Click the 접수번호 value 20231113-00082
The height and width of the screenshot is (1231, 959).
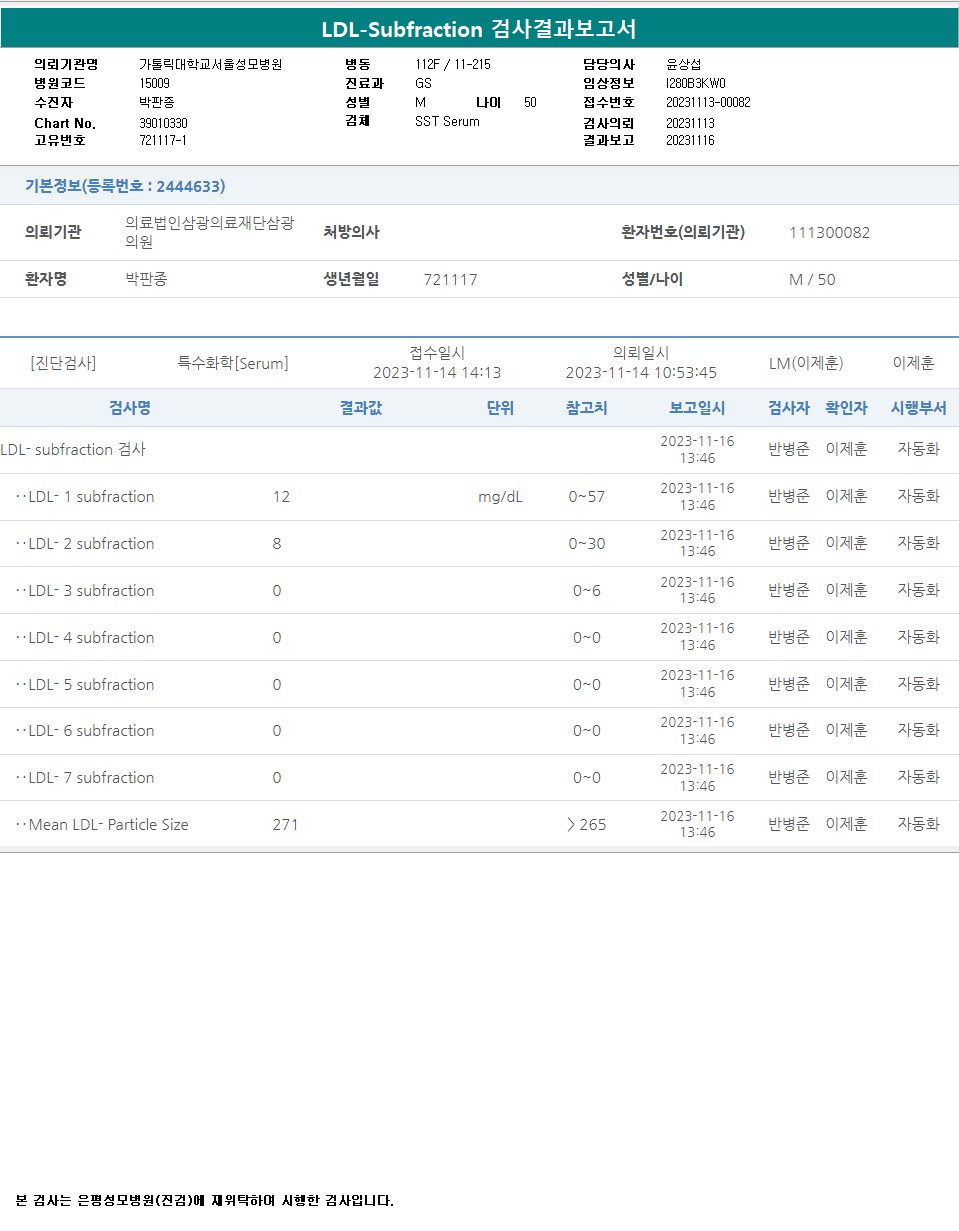(708, 103)
